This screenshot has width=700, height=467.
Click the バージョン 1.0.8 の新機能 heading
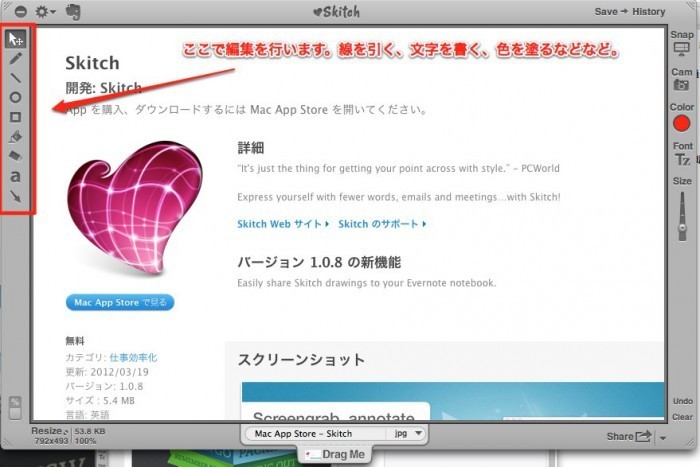[x=319, y=262]
